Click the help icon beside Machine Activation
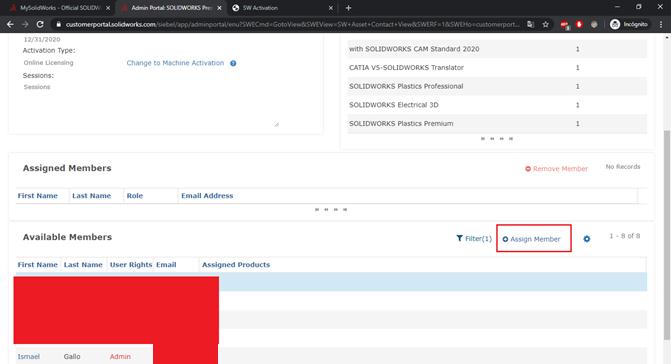The width and height of the screenshot is (671, 364). 233,63
